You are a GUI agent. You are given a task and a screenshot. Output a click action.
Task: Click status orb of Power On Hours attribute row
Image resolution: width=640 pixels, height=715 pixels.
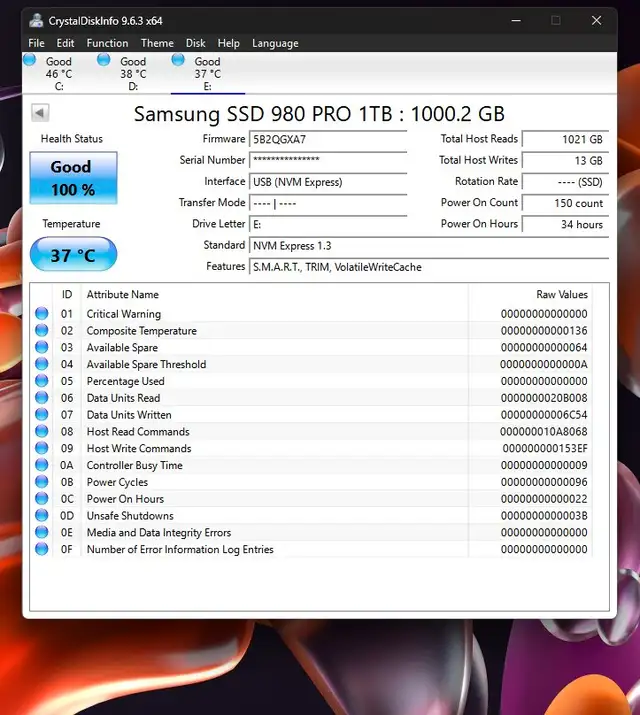point(41,498)
